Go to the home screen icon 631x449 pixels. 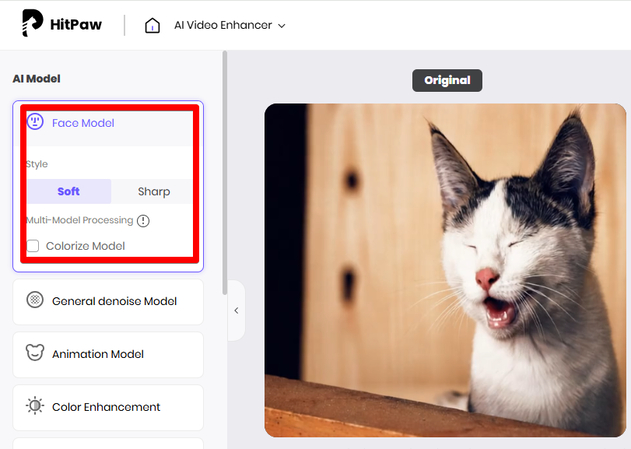152,25
